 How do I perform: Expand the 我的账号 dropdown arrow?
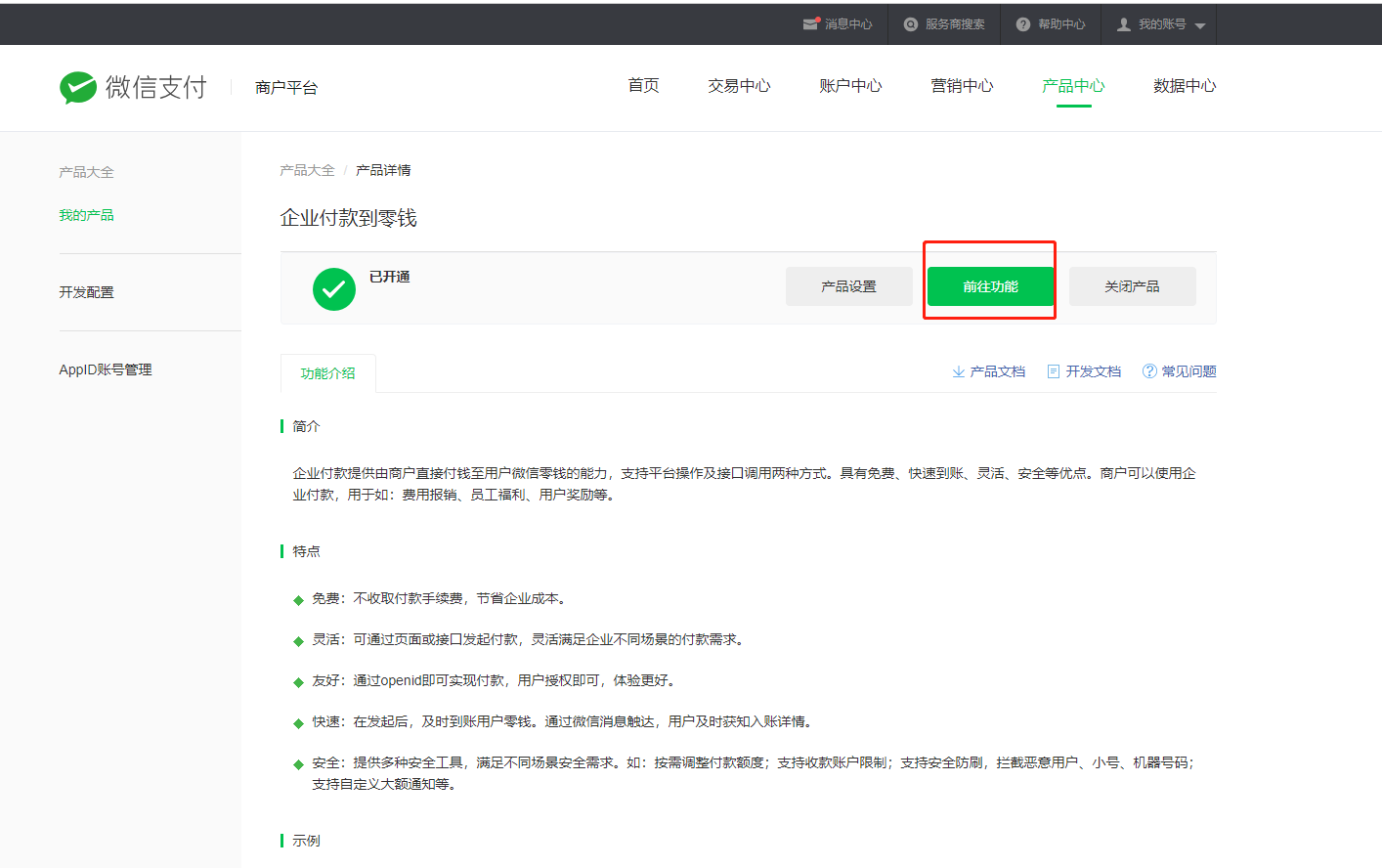click(1200, 25)
